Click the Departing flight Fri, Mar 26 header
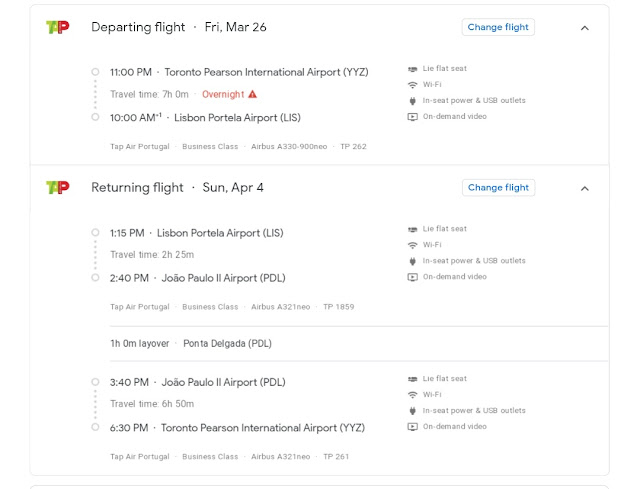 (178, 27)
